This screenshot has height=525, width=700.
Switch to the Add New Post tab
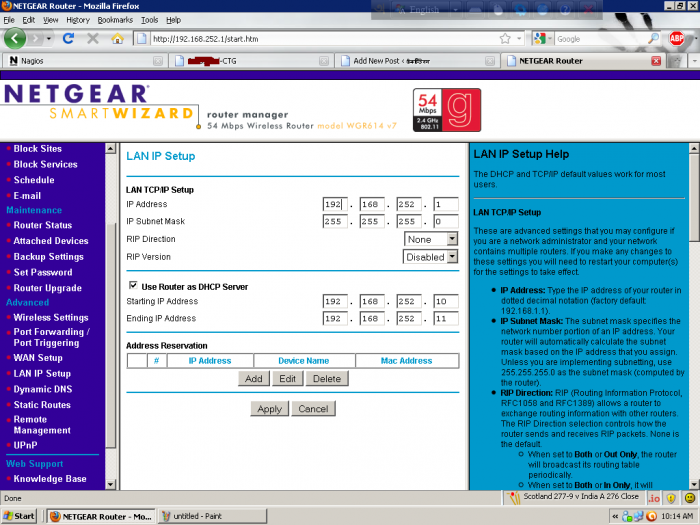coord(417,61)
